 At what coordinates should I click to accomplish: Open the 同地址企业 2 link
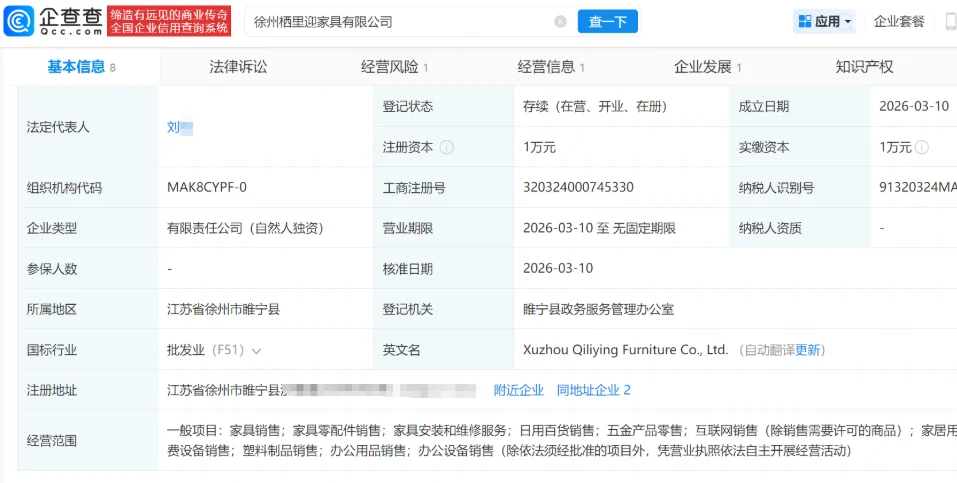(x=593, y=390)
